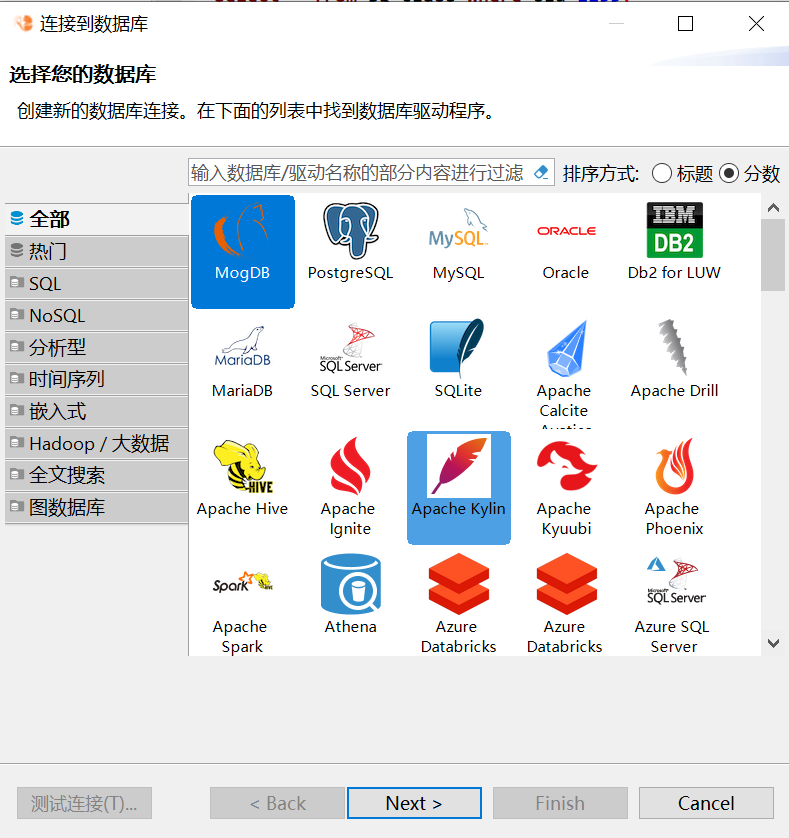Choose the Apache Phoenix icon
Screen dimensions: 789x838
coord(675,466)
